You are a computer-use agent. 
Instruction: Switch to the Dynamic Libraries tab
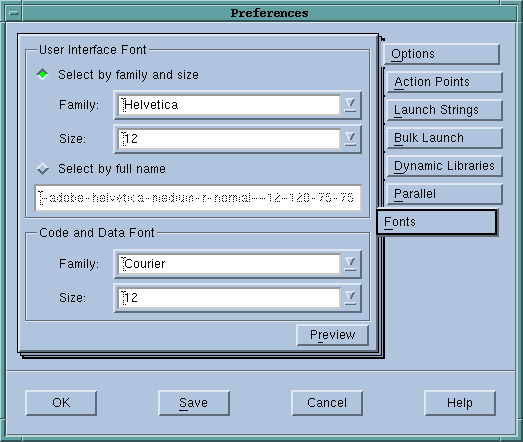coord(444,166)
